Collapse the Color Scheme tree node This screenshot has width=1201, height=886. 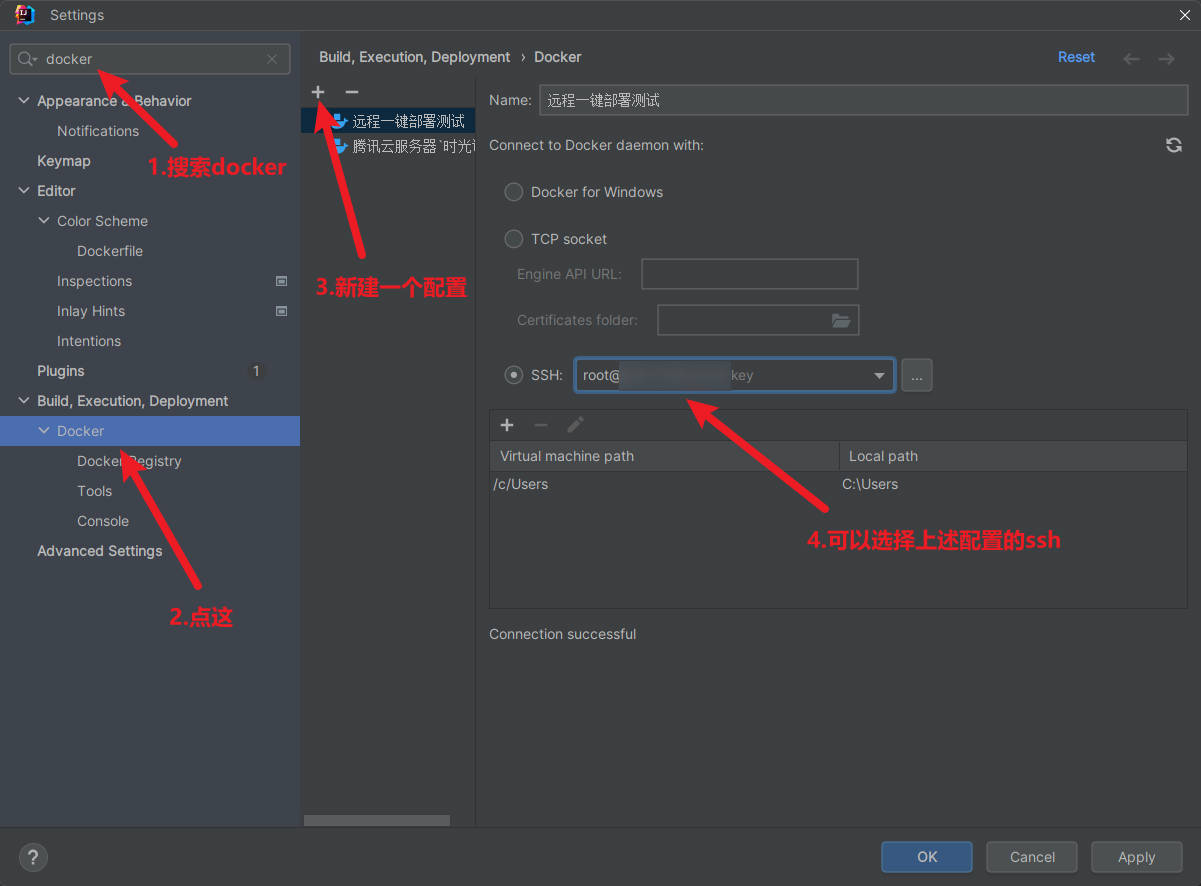coord(44,221)
